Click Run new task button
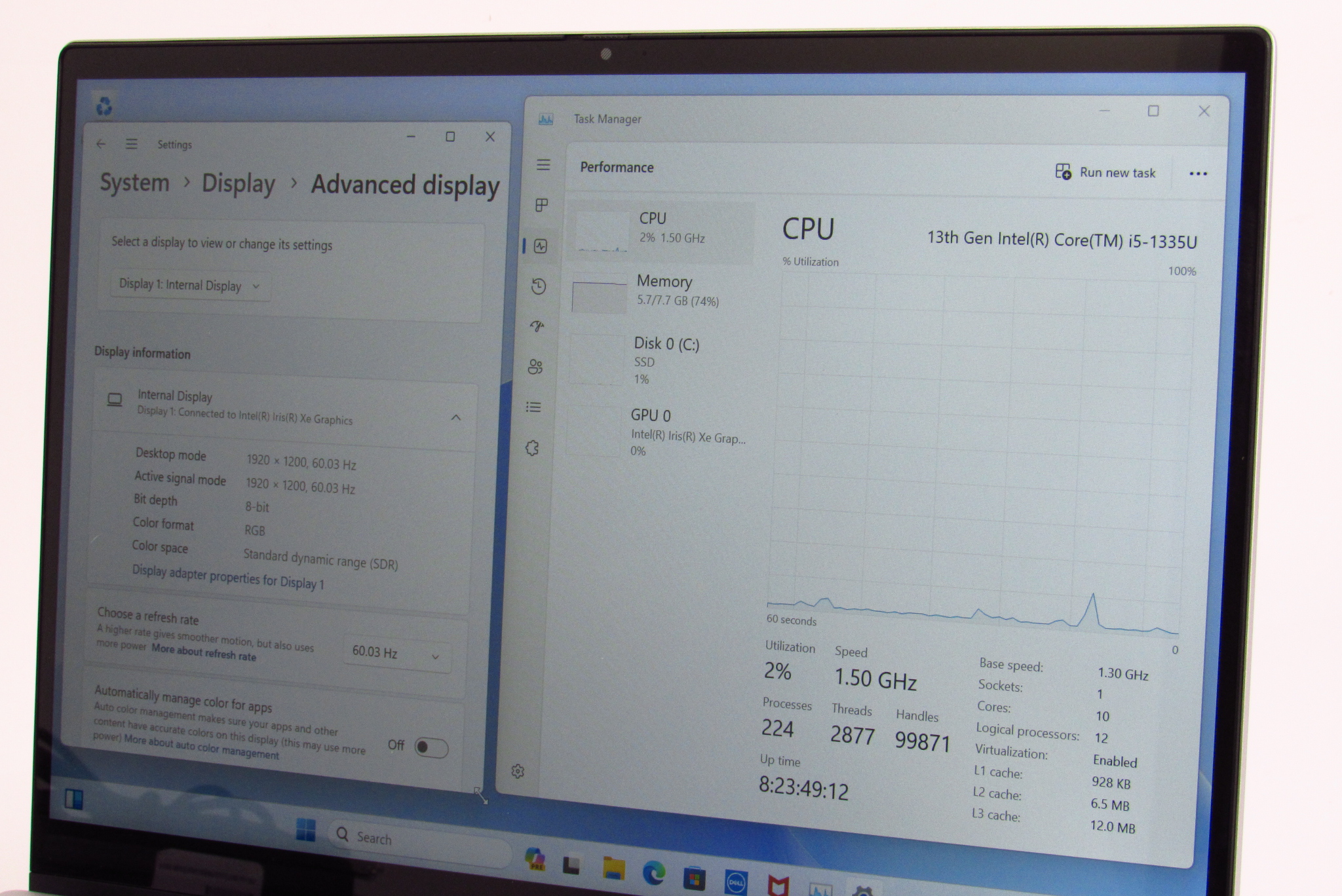Image resolution: width=1342 pixels, height=896 pixels. [x=1105, y=172]
